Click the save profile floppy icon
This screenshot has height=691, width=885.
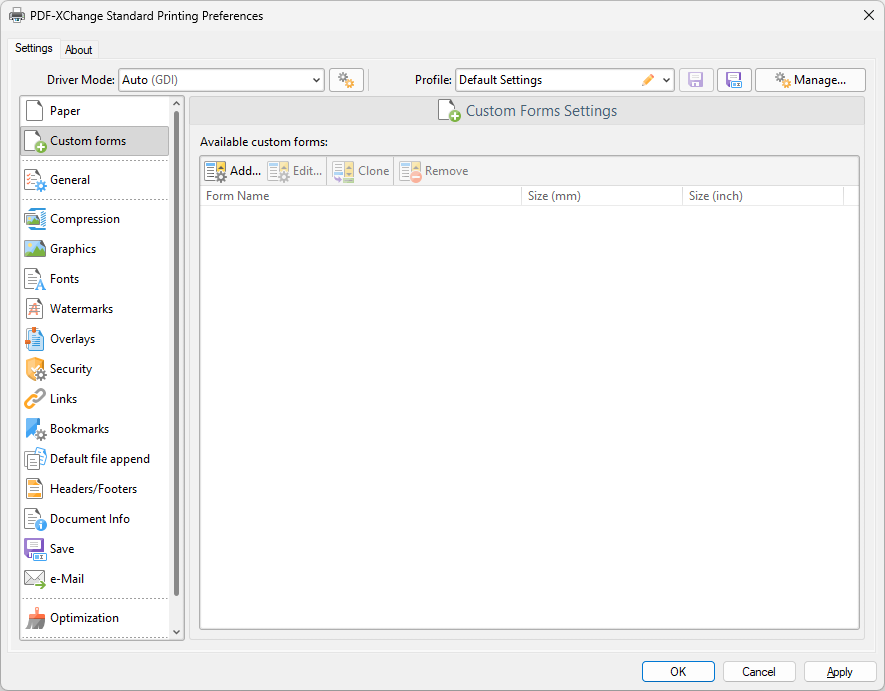click(696, 80)
